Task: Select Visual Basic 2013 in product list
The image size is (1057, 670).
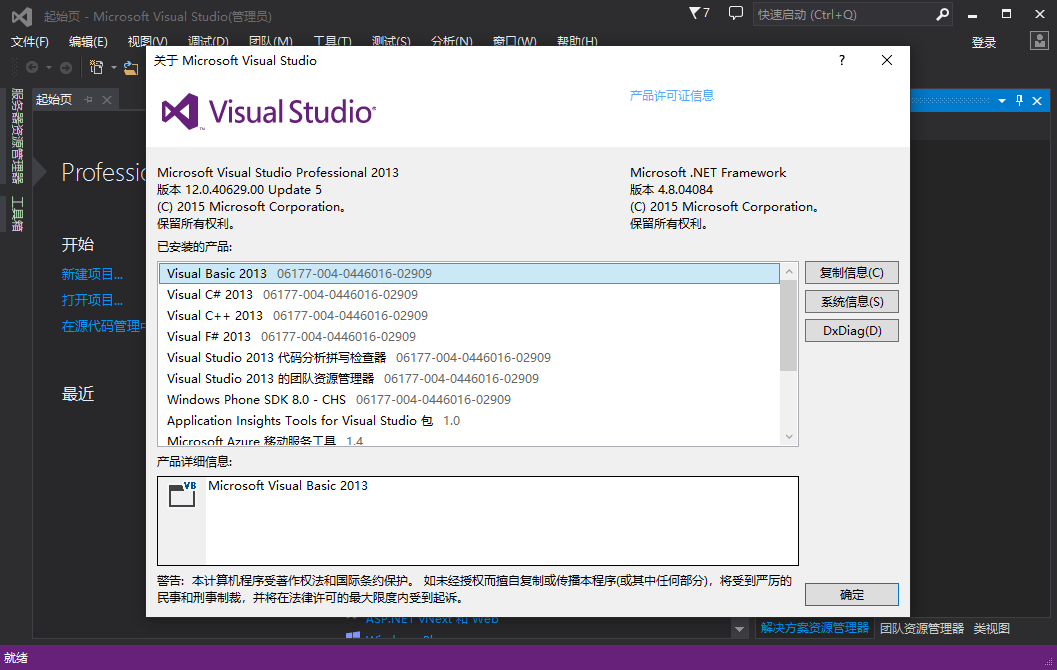Action: pos(469,274)
